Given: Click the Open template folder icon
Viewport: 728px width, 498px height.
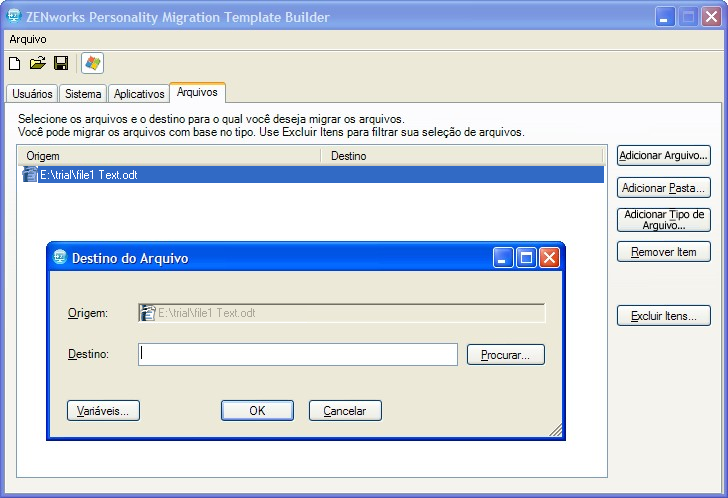Looking at the screenshot, I should [38, 63].
